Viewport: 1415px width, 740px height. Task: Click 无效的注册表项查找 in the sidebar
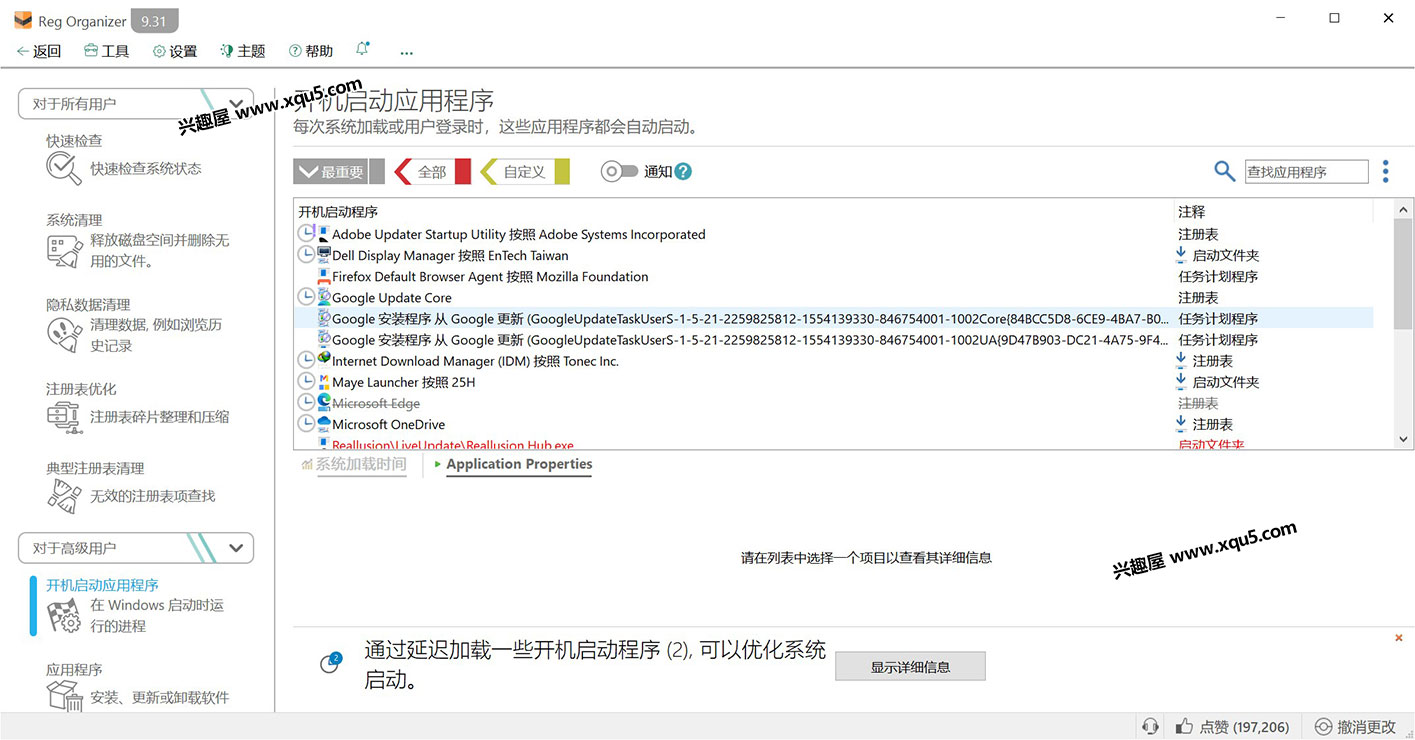153,496
